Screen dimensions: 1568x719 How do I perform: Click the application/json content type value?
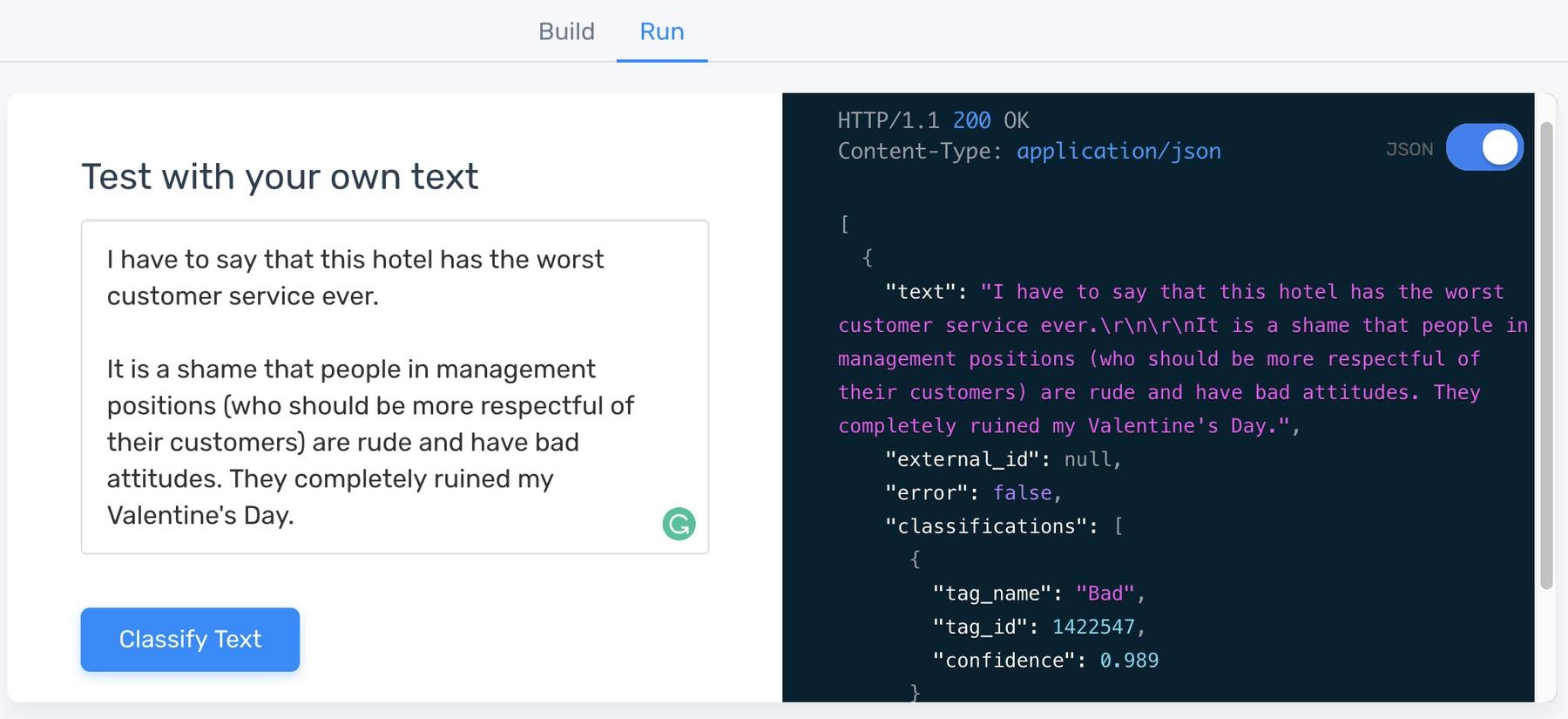coord(1119,152)
